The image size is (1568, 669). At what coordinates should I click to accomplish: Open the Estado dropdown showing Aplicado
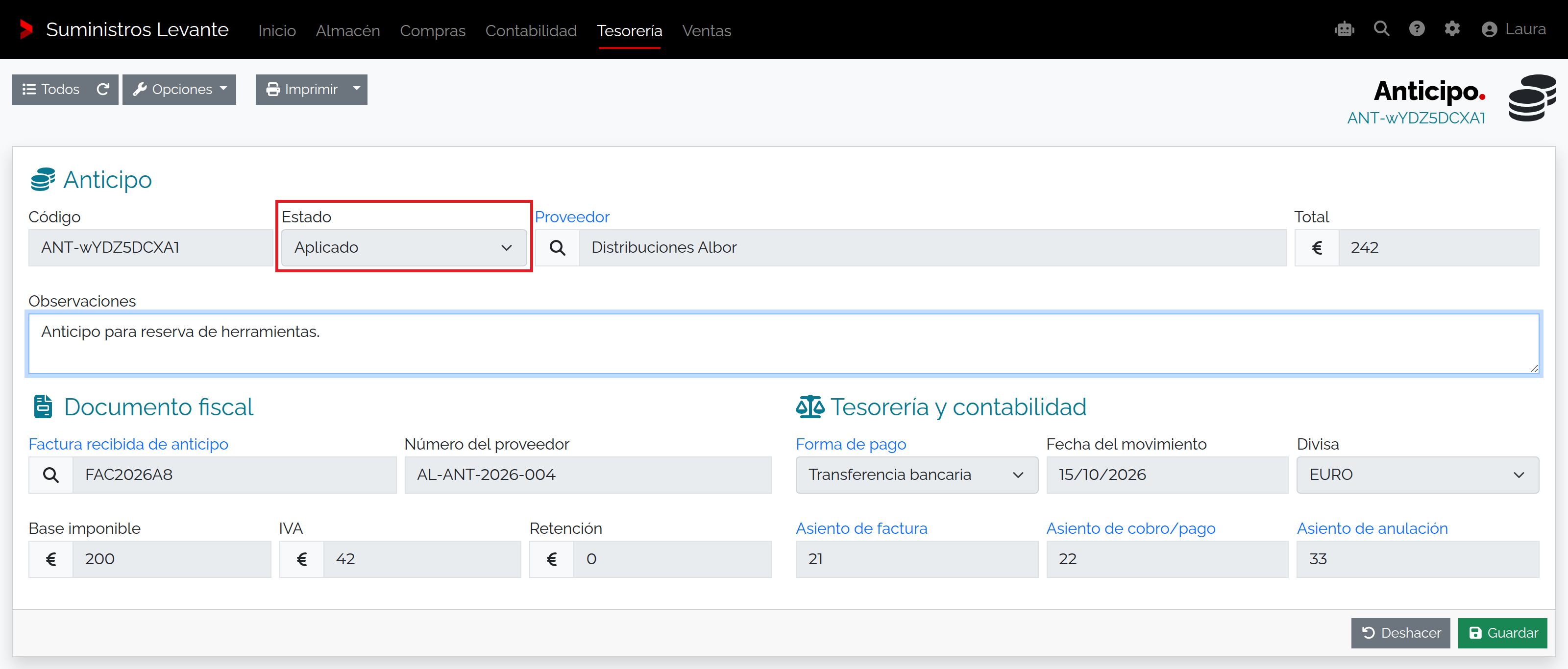(x=404, y=247)
